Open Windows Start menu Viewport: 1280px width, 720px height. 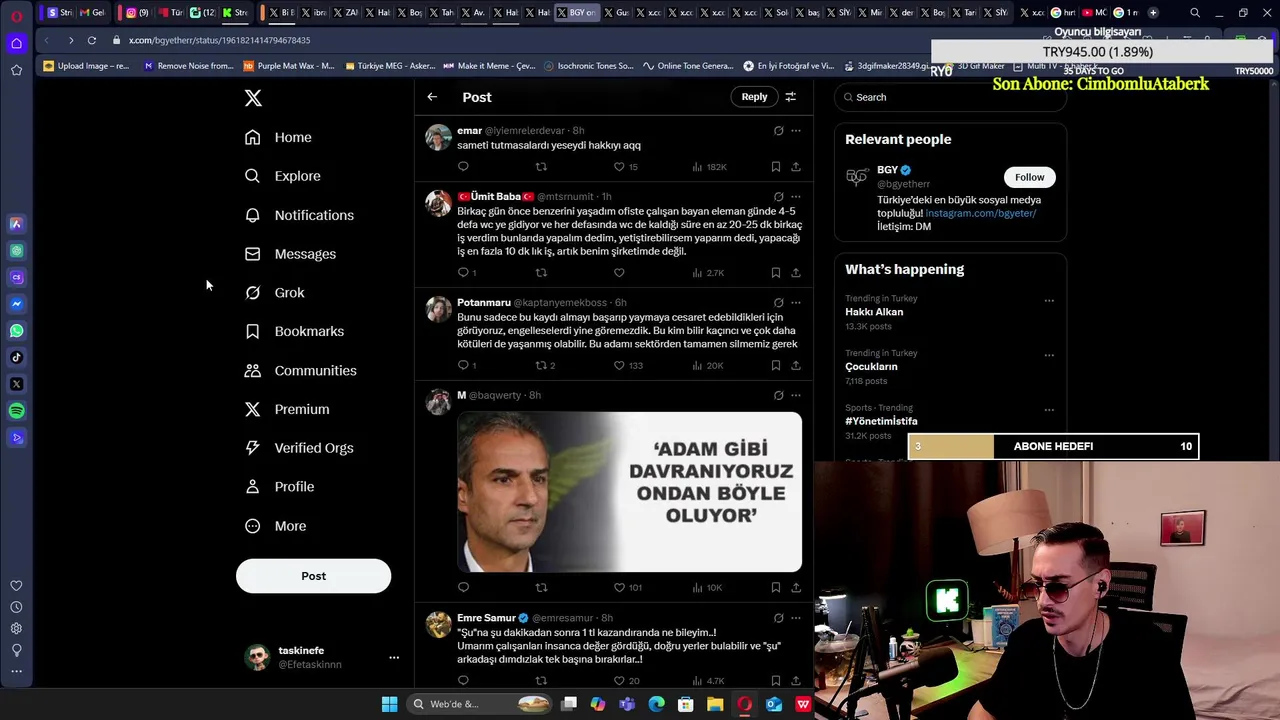tap(389, 704)
